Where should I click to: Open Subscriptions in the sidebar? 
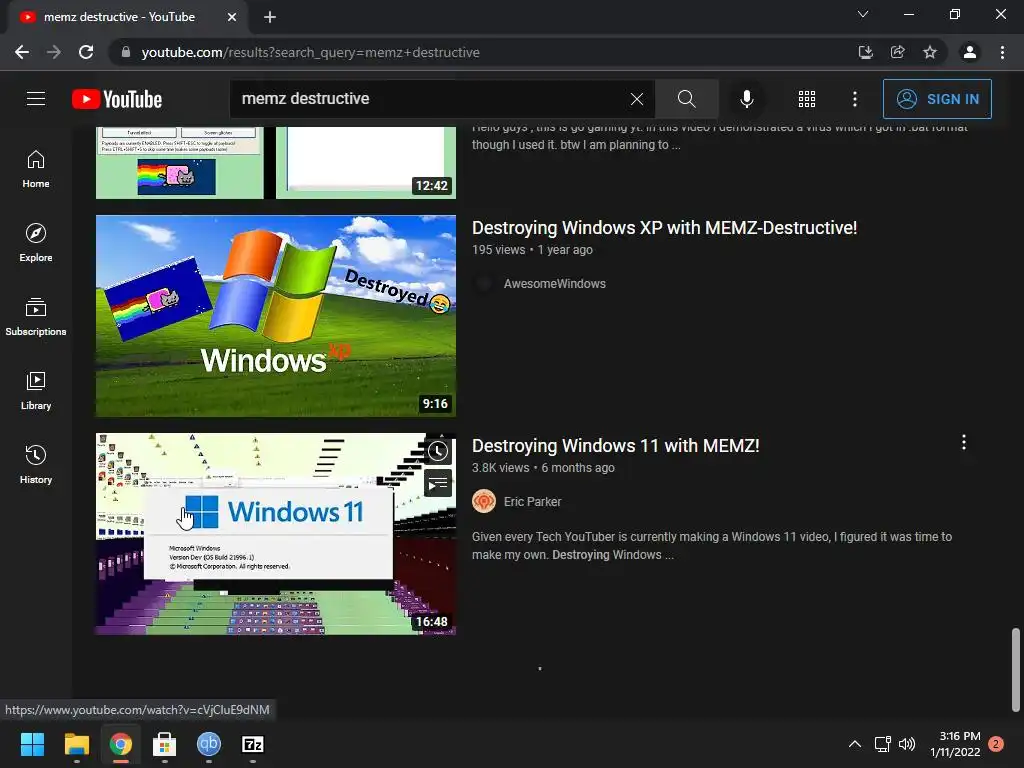click(36, 317)
